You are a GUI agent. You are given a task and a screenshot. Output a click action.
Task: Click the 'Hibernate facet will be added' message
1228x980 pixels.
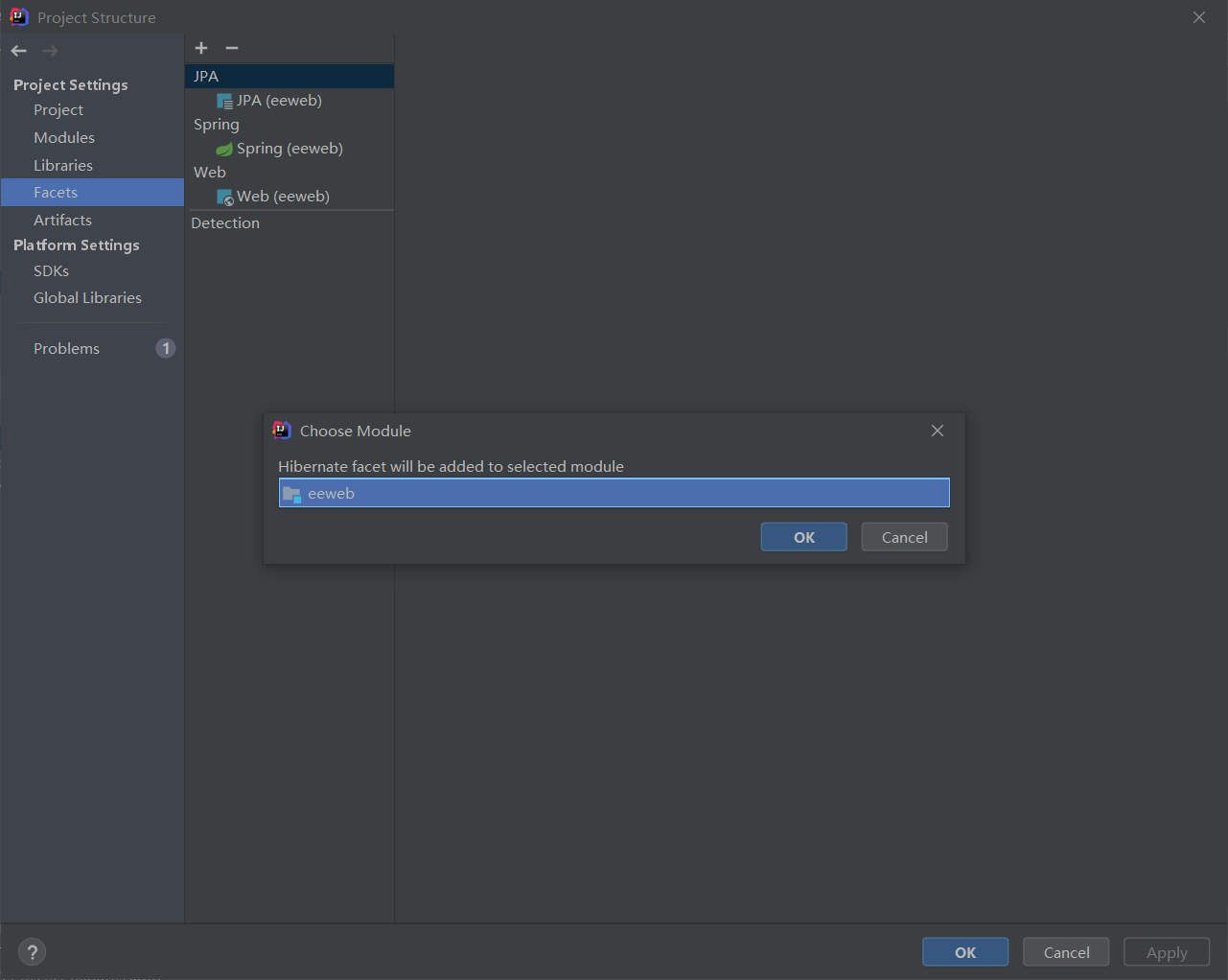click(451, 467)
